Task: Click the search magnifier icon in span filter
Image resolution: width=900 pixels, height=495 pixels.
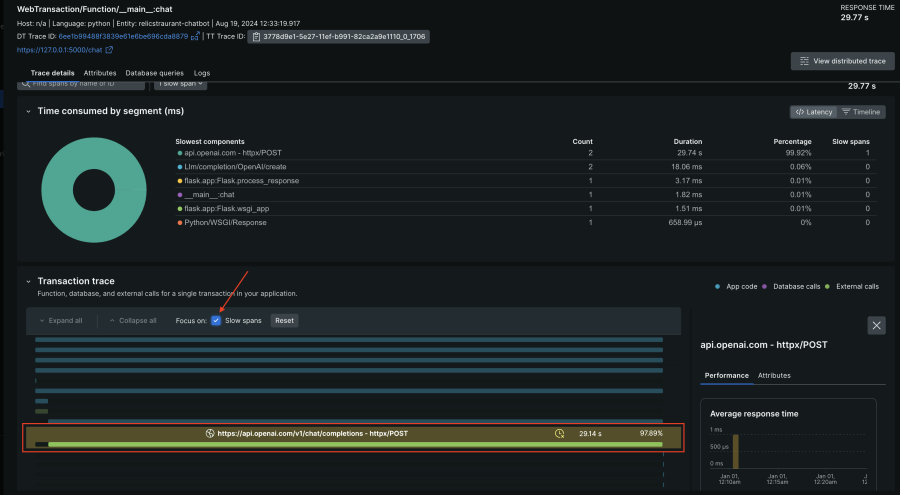Action: 26,84
